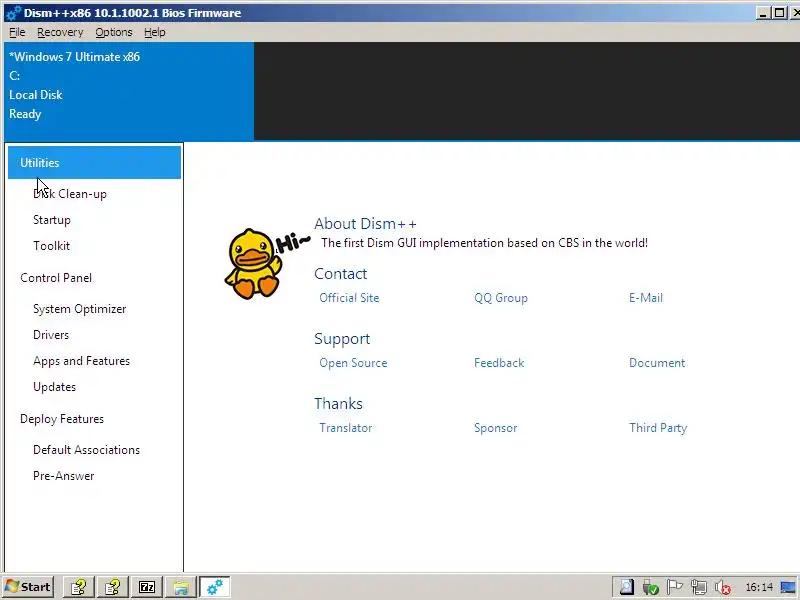This screenshot has height=600, width=800.
Task: Open the Updates page
Action: (x=54, y=387)
